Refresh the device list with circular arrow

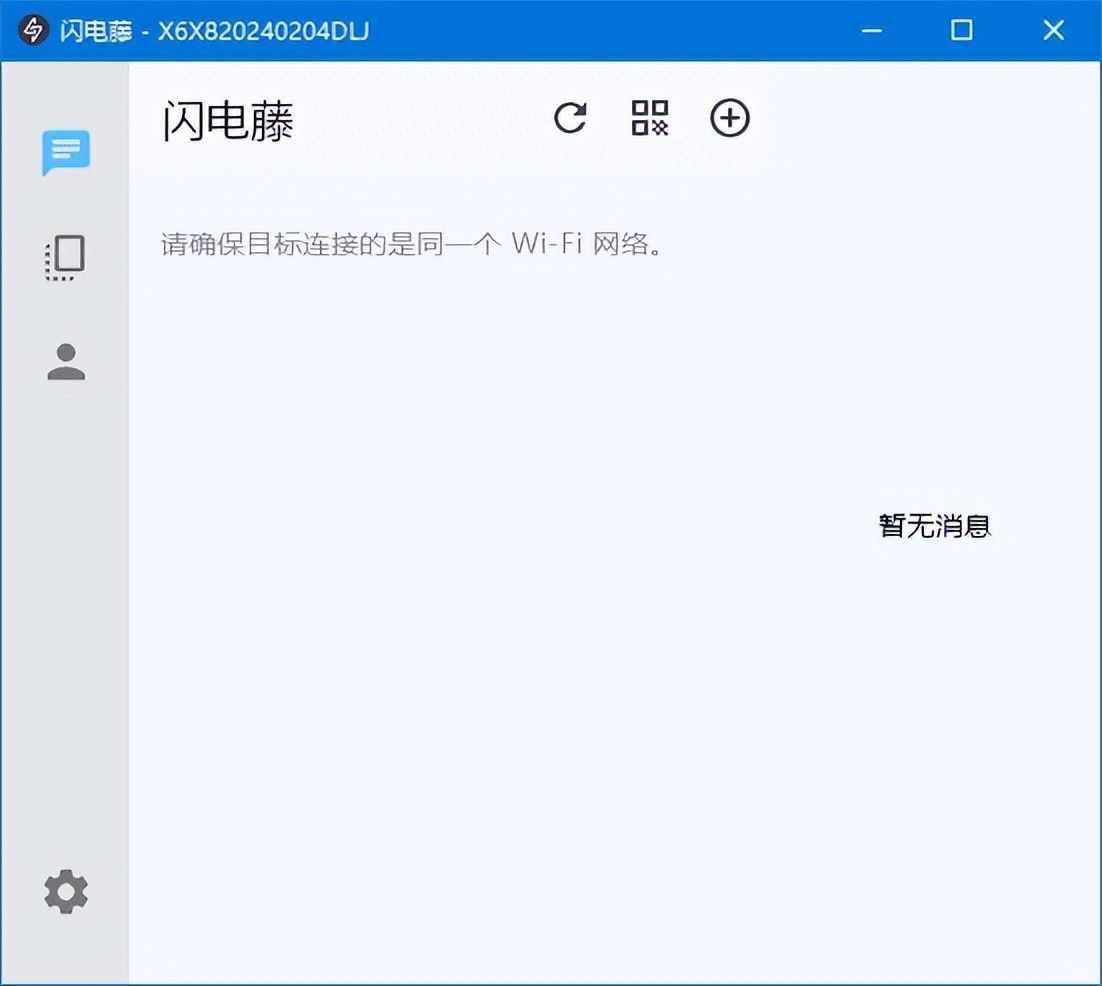(x=570, y=118)
